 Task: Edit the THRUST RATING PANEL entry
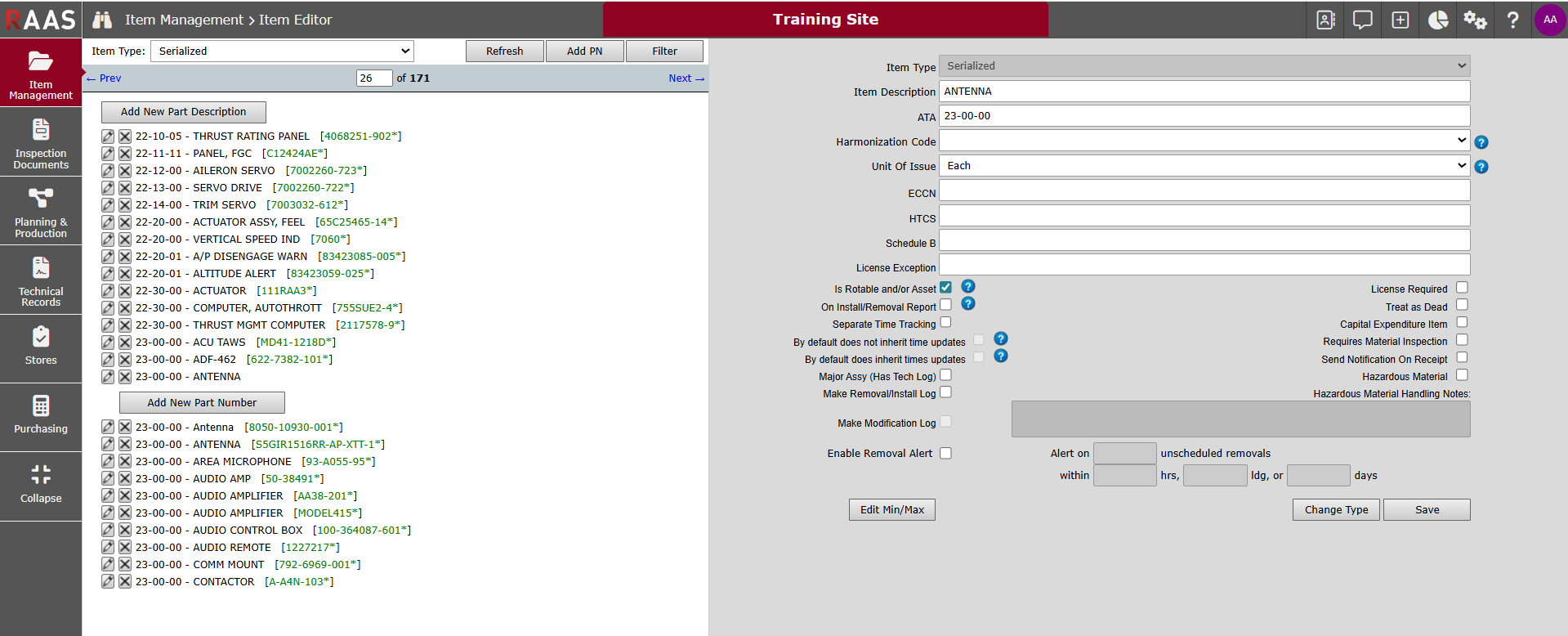(108, 137)
